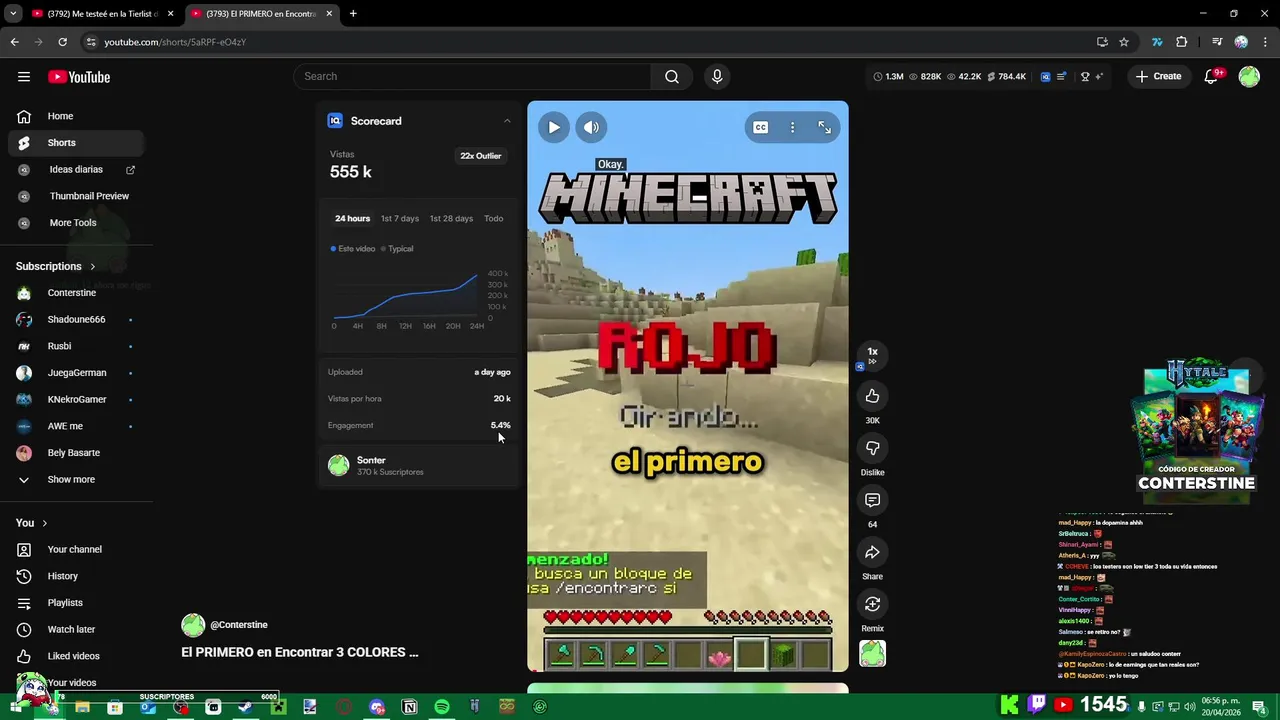This screenshot has width=1280, height=720.
Task: Open the Chrome tab search dropdown
Action: (13, 14)
